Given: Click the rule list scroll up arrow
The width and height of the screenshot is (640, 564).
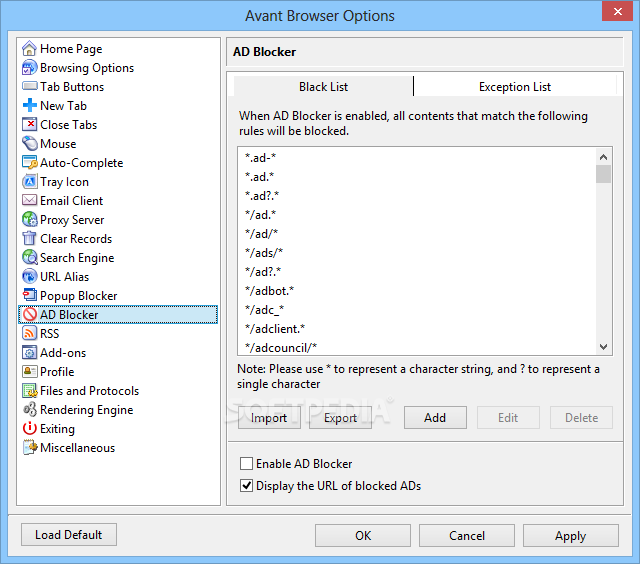Looking at the screenshot, I should tap(603, 157).
